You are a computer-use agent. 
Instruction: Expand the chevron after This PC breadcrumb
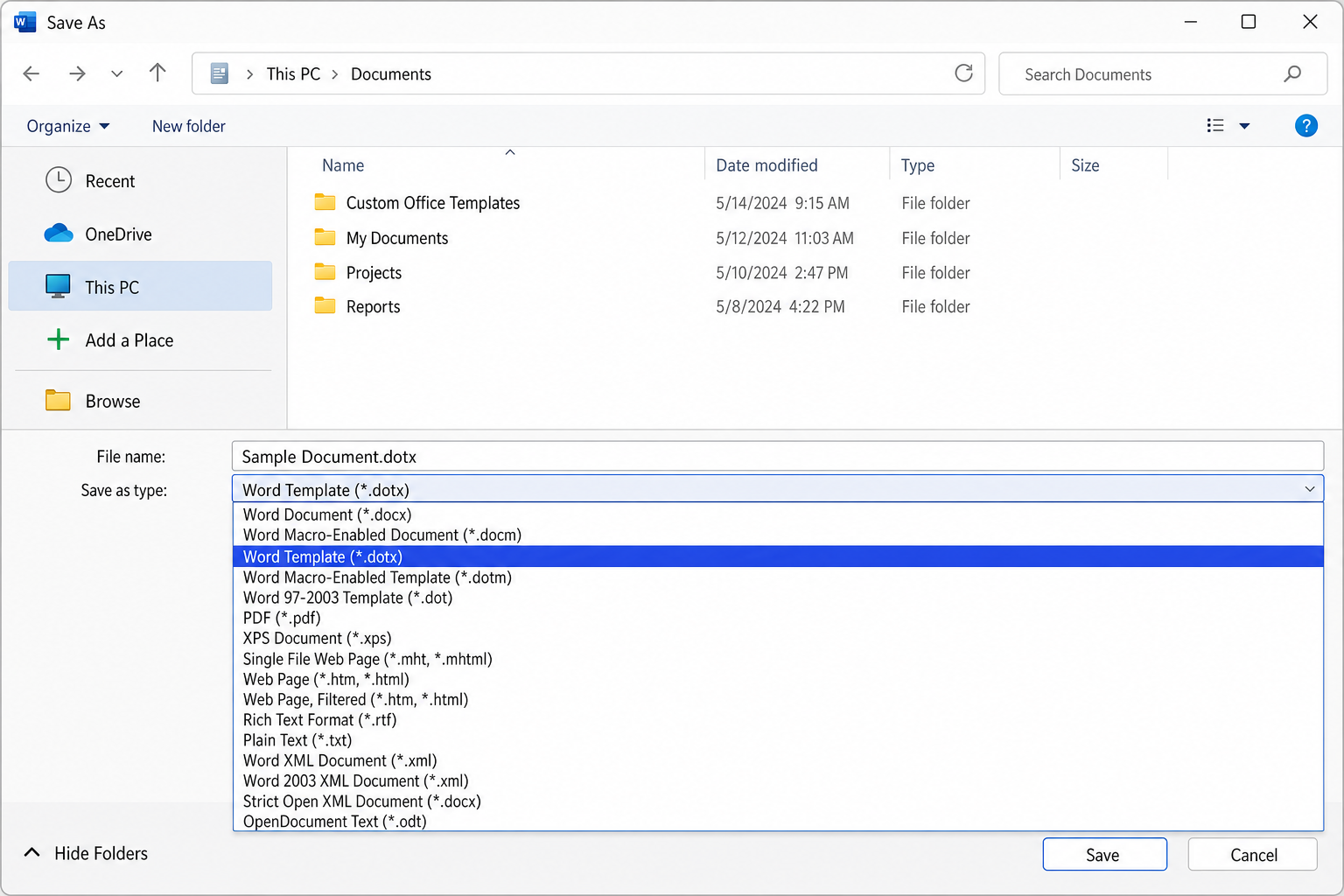point(335,74)
